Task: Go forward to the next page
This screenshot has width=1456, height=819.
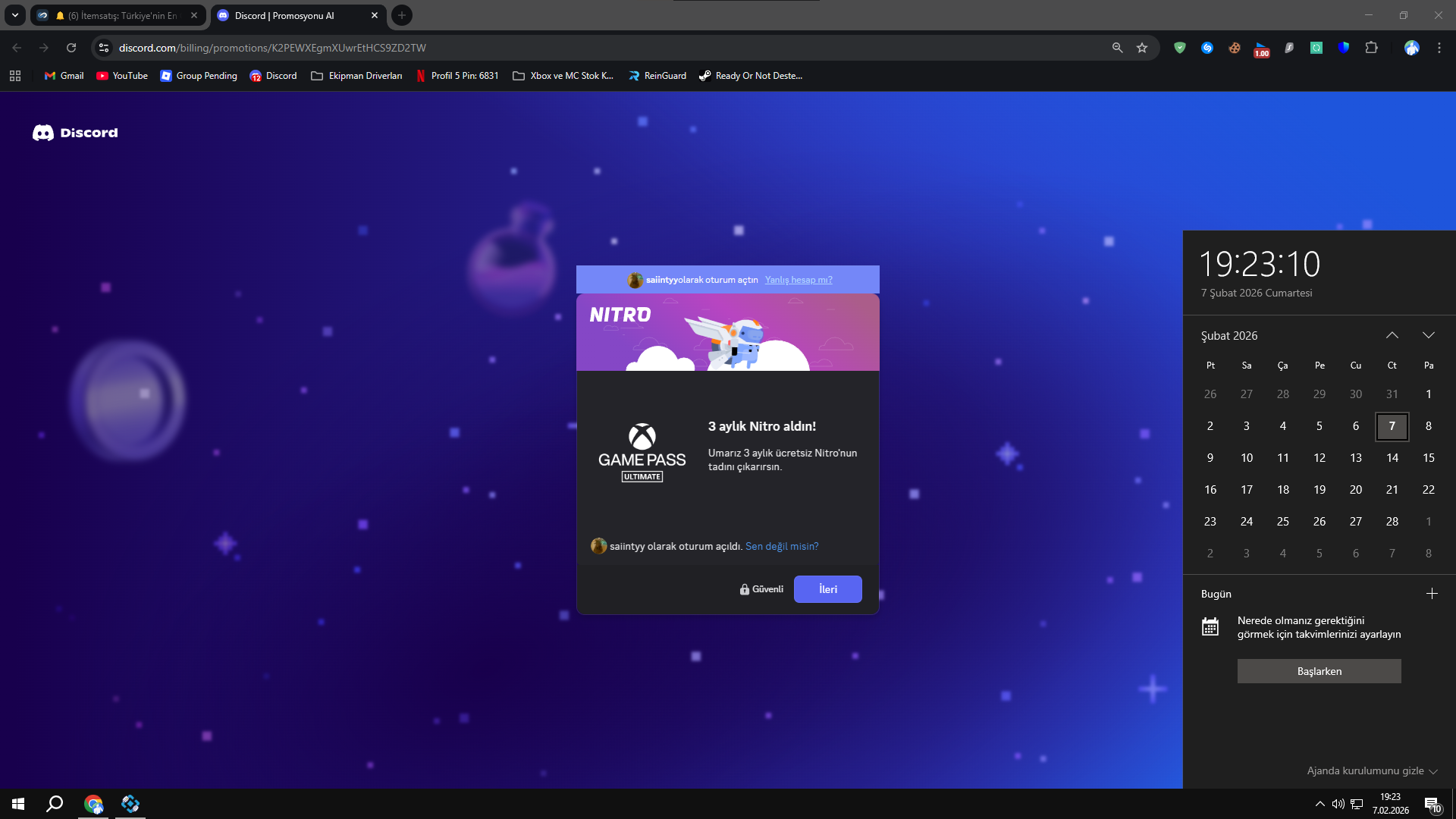Action: pyautogui.click(x=44, y=48)
